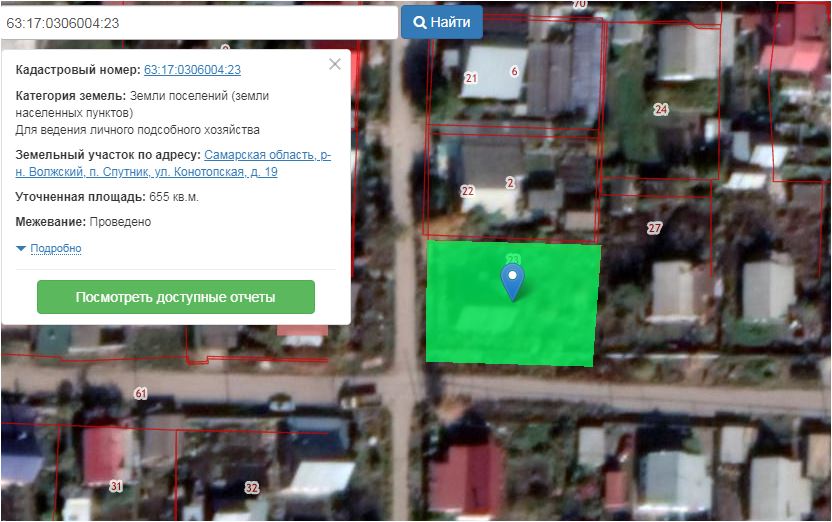Click building label 6 on map
Screen dimensions: 832x522
[514, 71]
